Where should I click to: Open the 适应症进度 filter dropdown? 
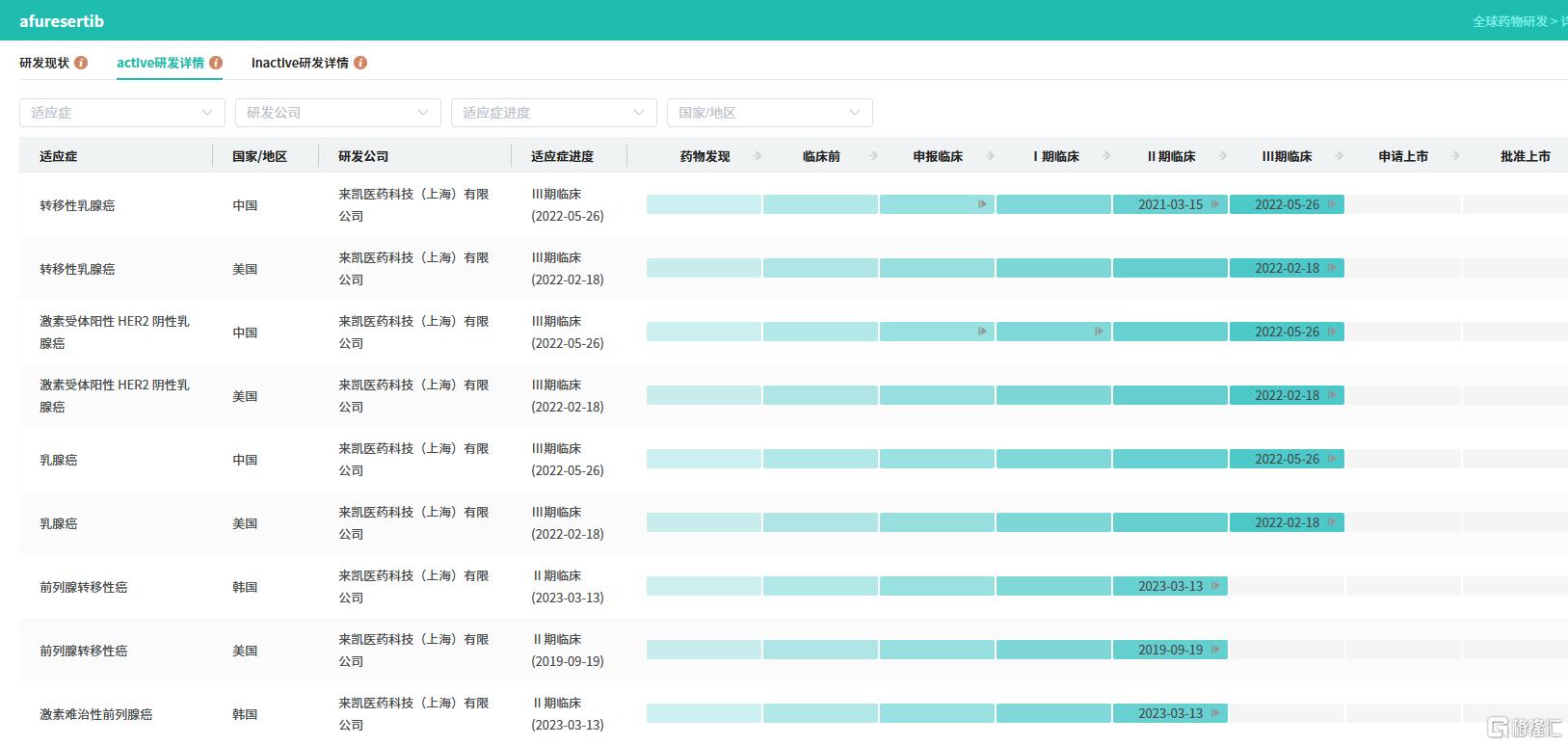click(553, 113)
